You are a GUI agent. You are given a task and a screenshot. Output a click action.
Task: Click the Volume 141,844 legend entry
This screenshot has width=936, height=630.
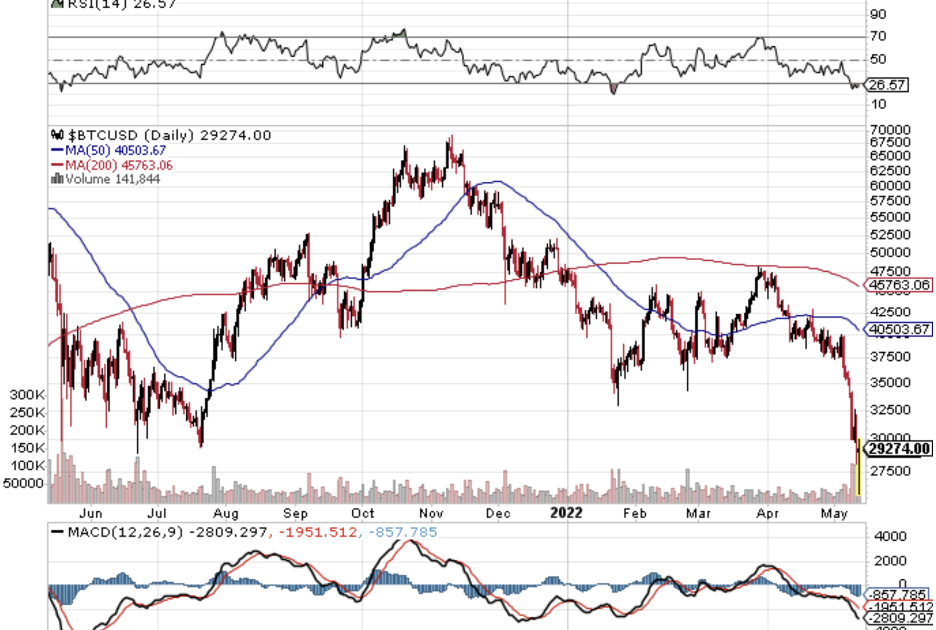coord(104,179)
